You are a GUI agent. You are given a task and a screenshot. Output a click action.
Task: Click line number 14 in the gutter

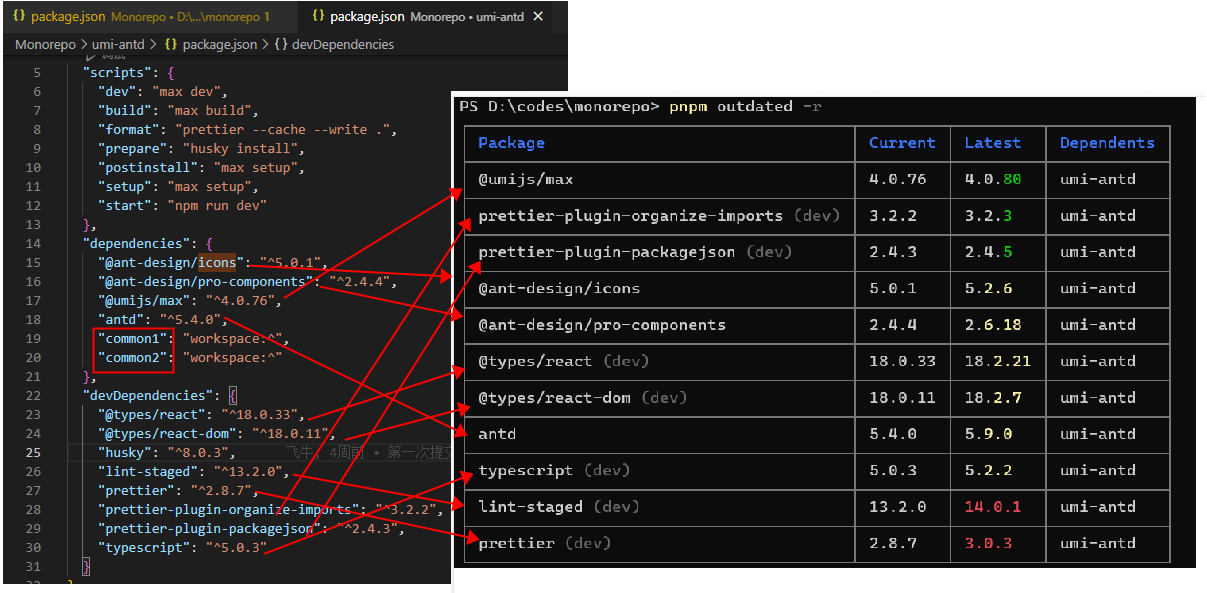coord(34,243)
